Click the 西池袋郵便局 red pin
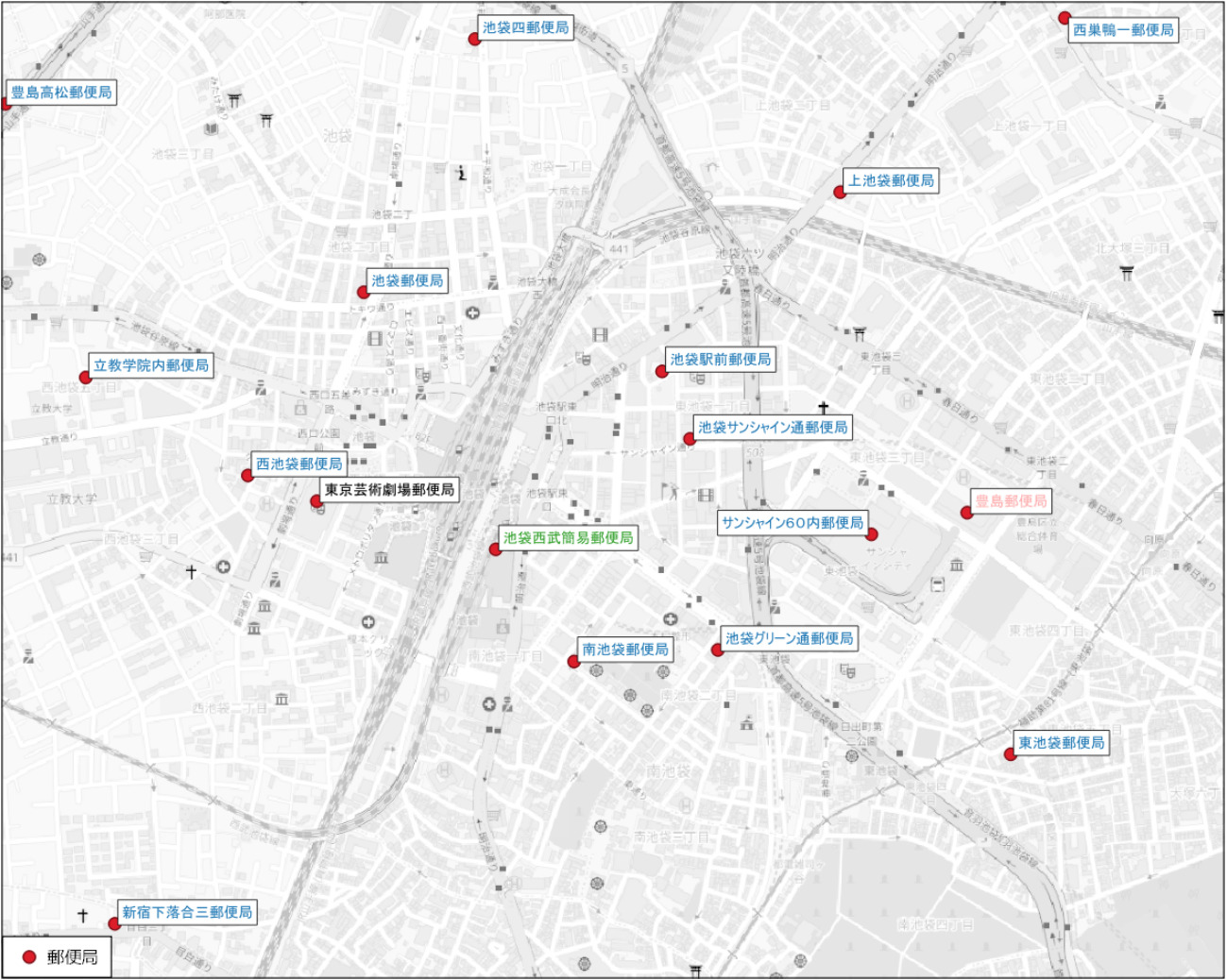 247,476
